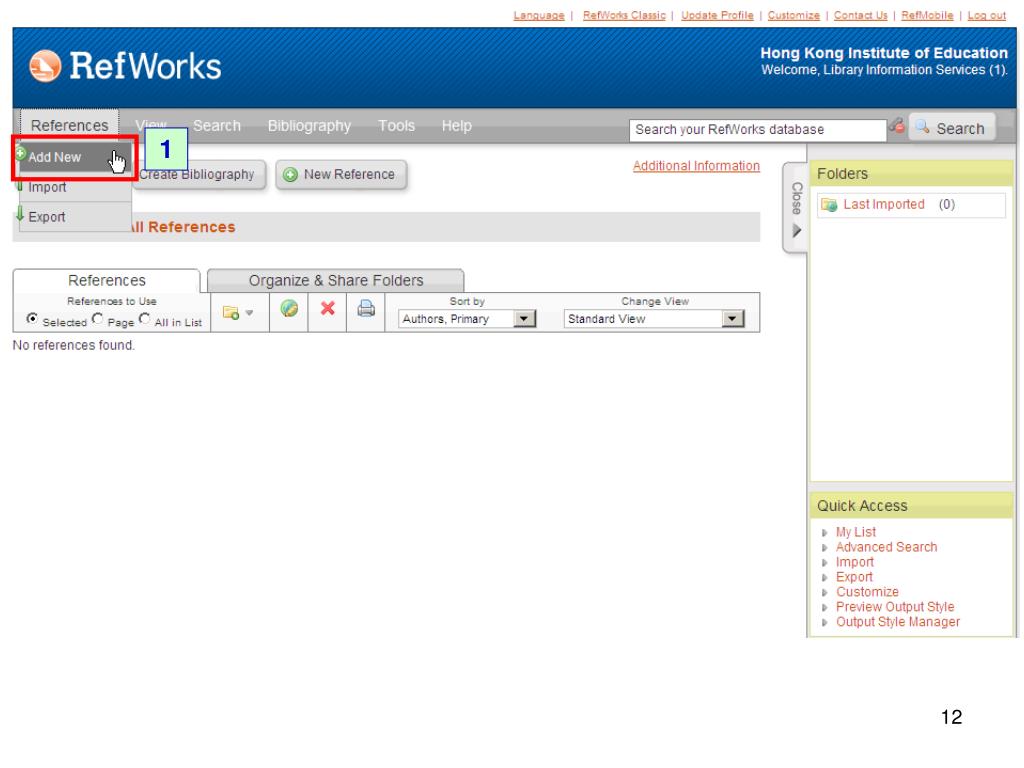Switch to Organize & Share Folders tab
The height and width of the screenshot is (768, 1024).
[x=336, y=281]
